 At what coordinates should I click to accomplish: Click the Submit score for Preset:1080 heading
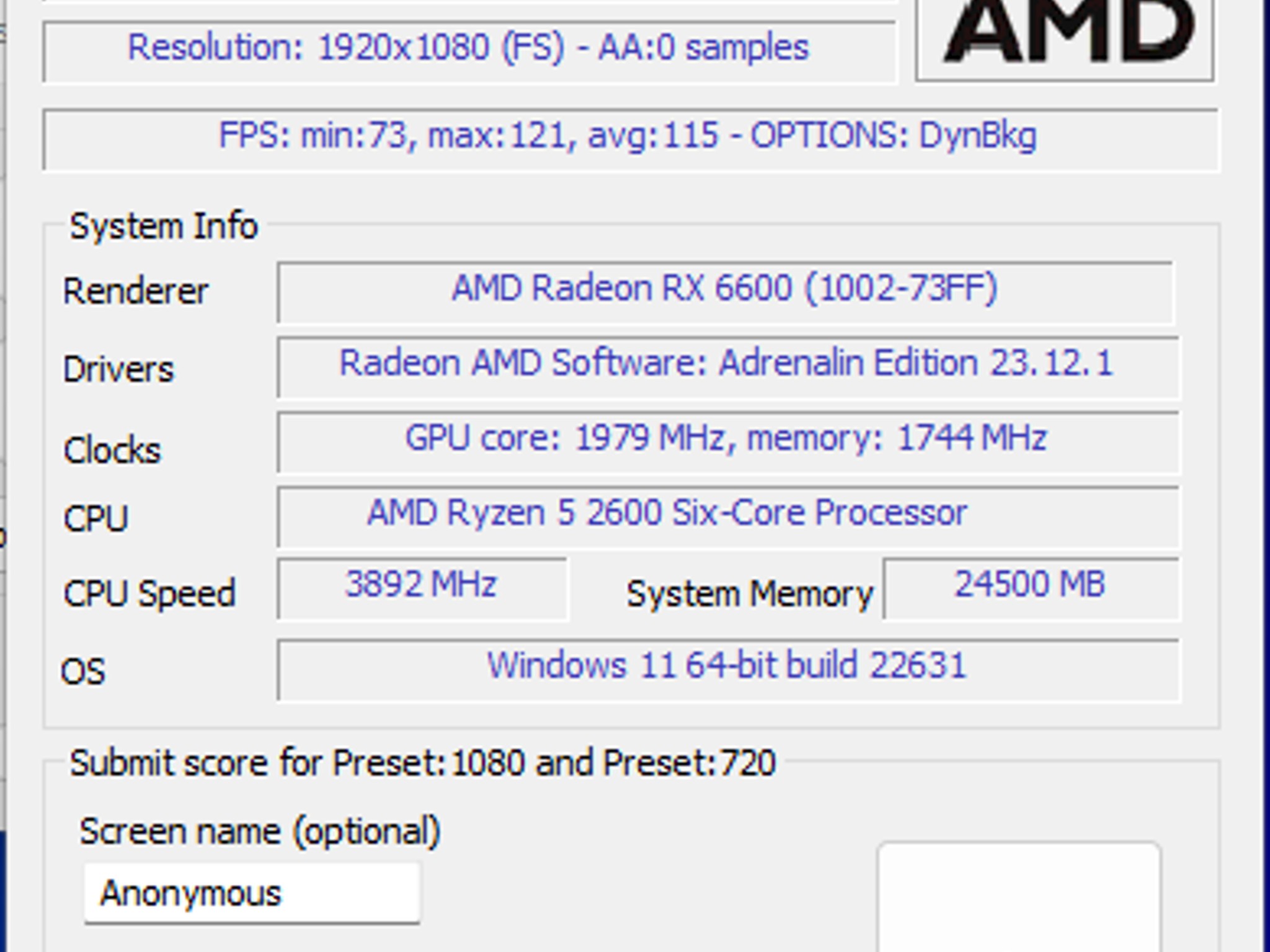pos(422,762)
